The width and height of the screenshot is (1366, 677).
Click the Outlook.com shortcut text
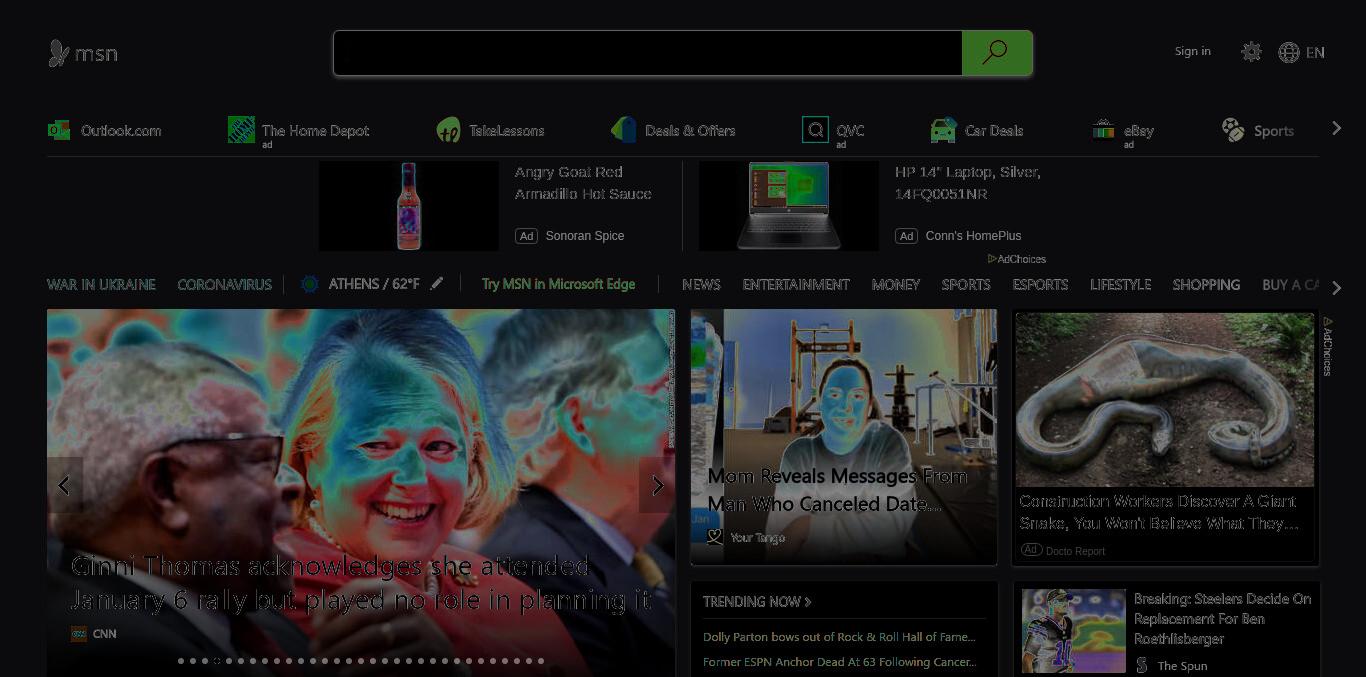[x=121, y=130]
